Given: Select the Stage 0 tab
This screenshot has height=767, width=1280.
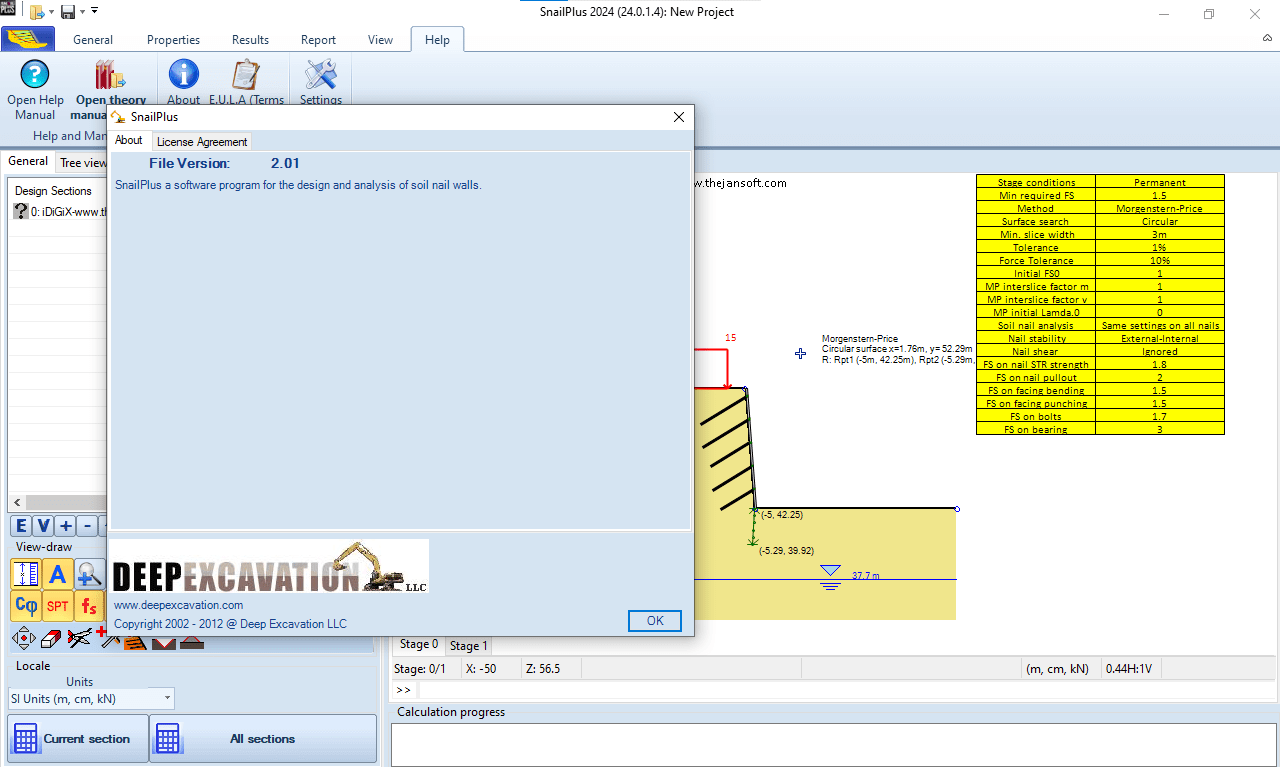Looking at the screenshot, I should (x=419, y=645).
